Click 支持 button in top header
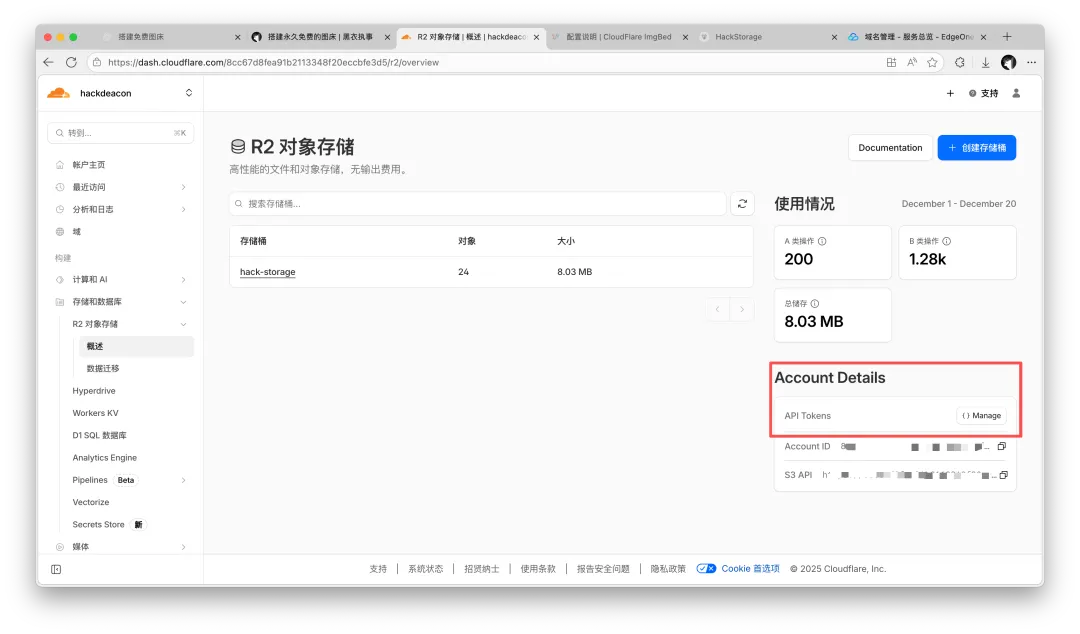Screen dimensions: 1080x634 click(984, 93)
